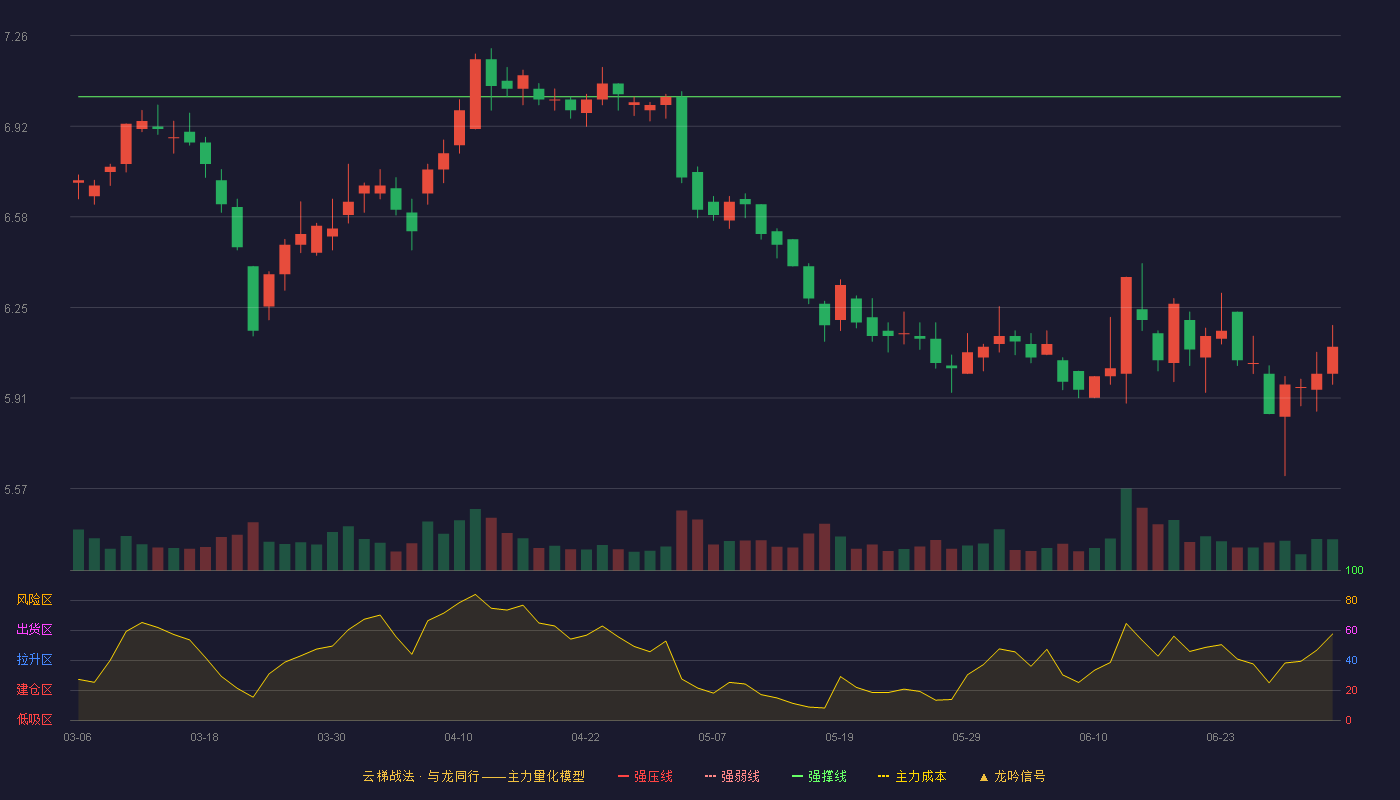This screenshot has height=800, width=1400.
Task: Click the 03-30 date label
Action: (x=331, y=737)
